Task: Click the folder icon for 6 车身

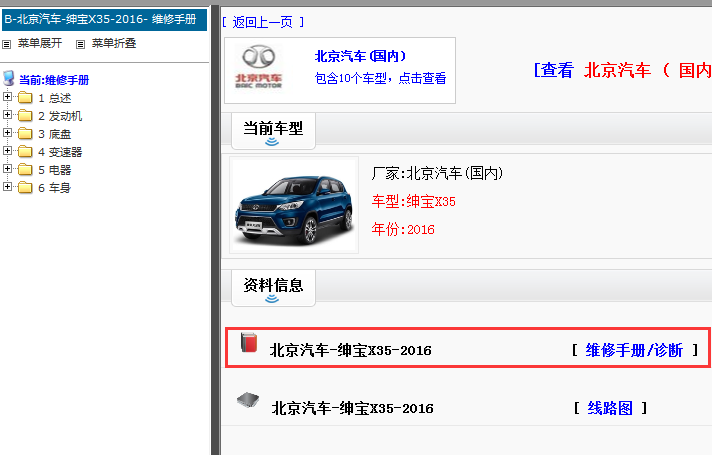Action: tap(25, 188)
